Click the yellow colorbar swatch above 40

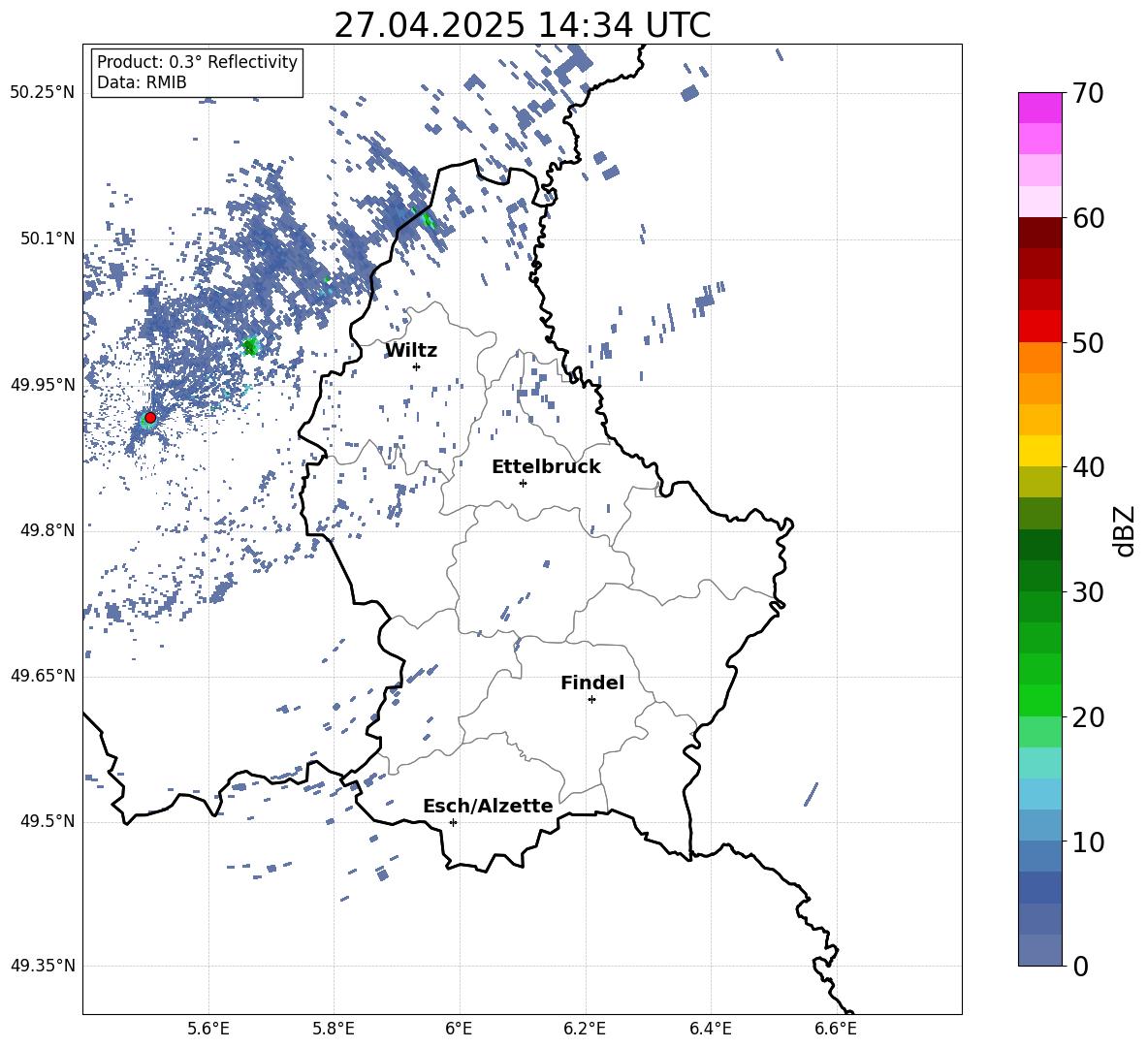(1040, 451)
